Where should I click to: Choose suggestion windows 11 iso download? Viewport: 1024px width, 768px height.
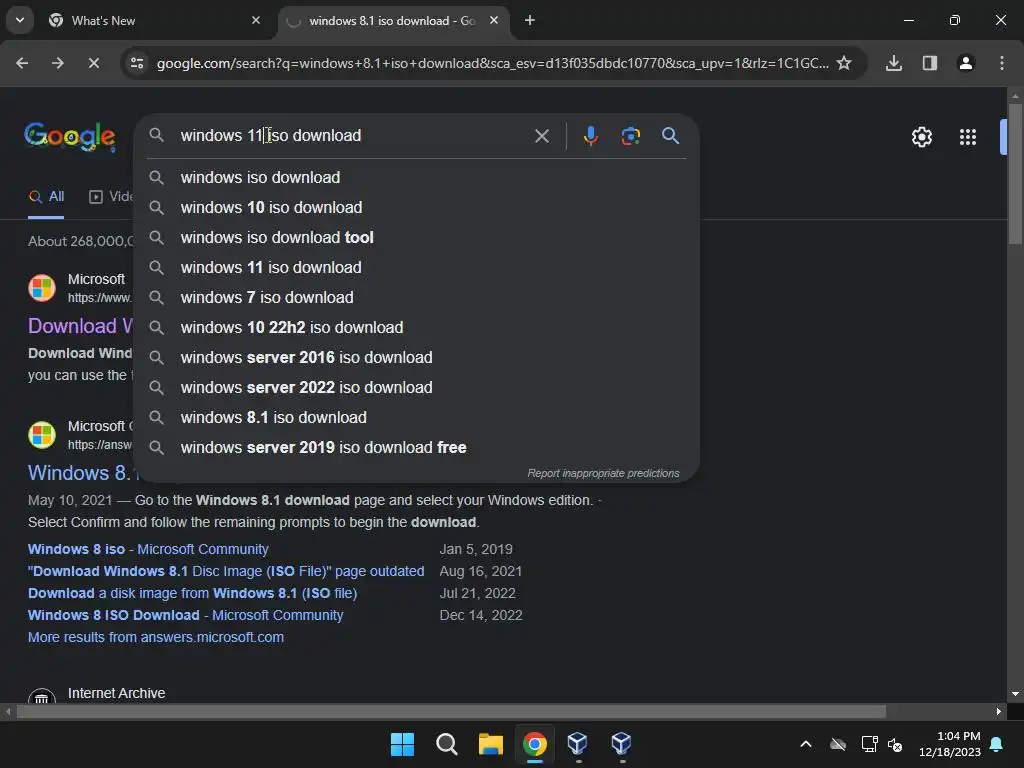[417, 267]
